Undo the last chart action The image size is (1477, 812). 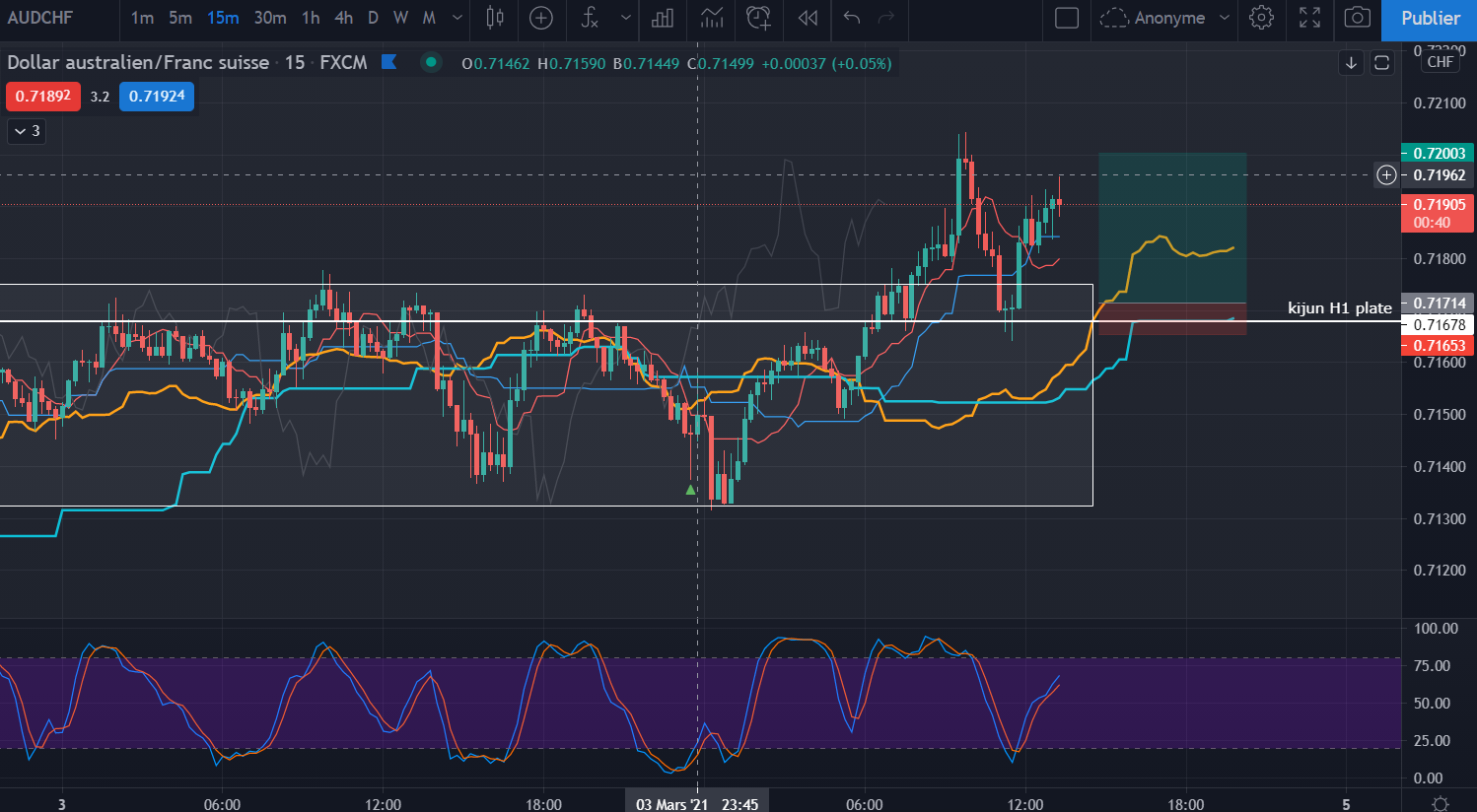852,18
